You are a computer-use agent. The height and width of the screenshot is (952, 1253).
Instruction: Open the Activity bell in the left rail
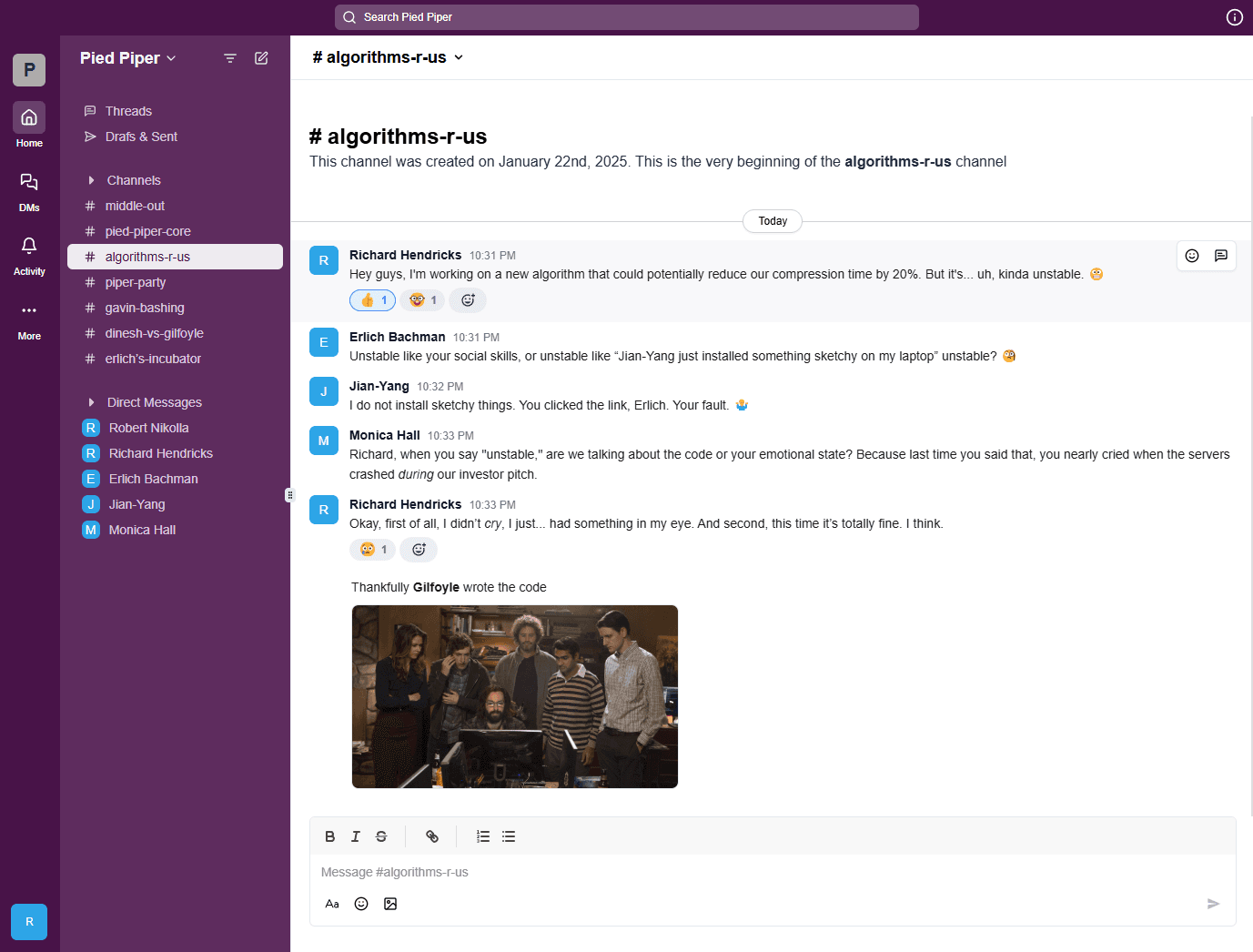tap(29, 248)
